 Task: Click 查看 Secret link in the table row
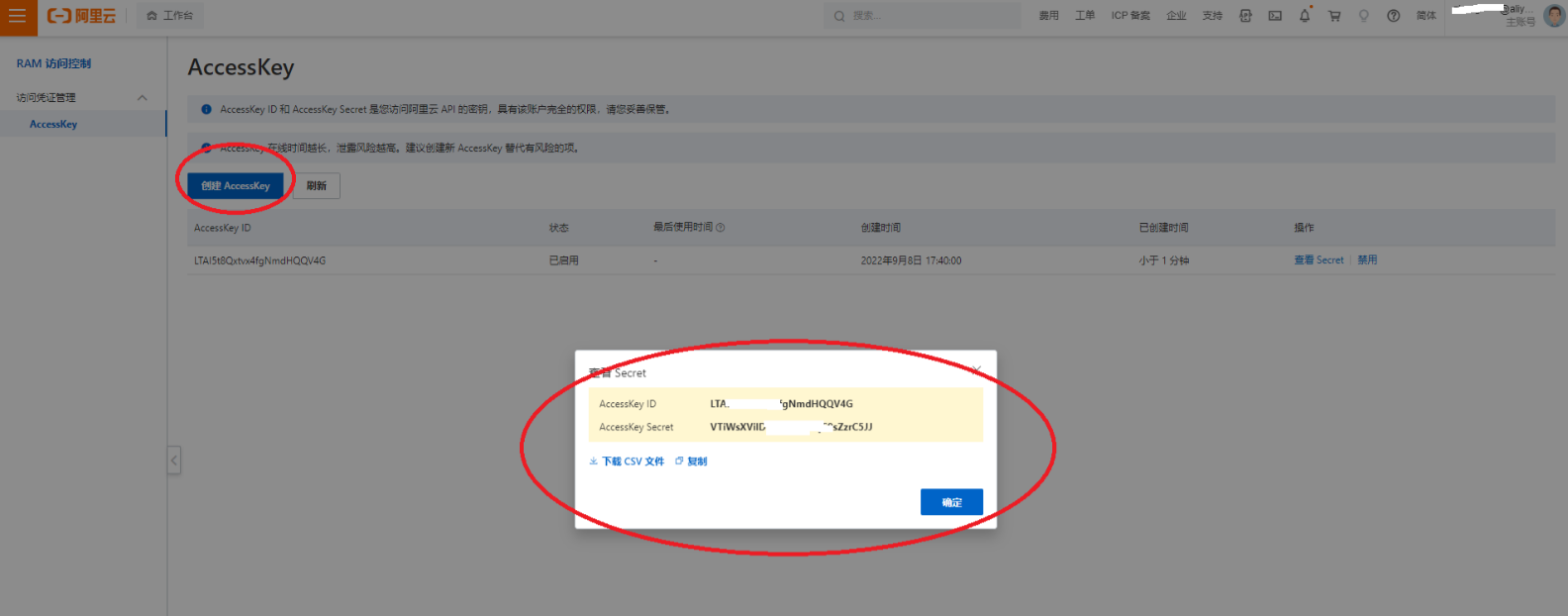tap(1319, 260)
